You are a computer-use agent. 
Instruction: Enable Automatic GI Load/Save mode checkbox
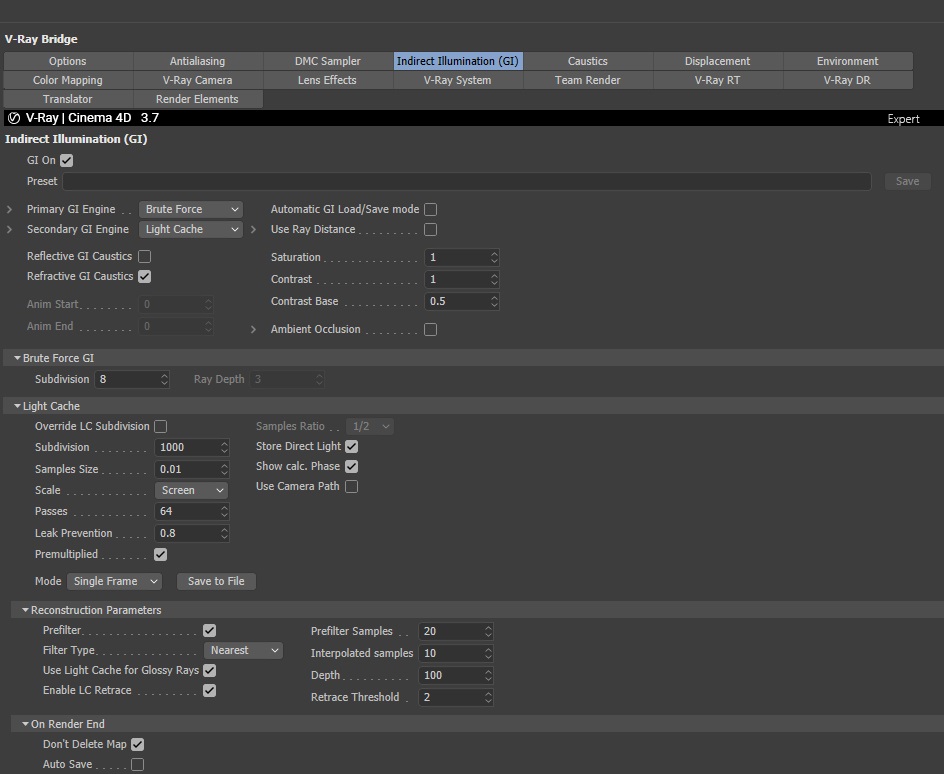pos(430,209)
